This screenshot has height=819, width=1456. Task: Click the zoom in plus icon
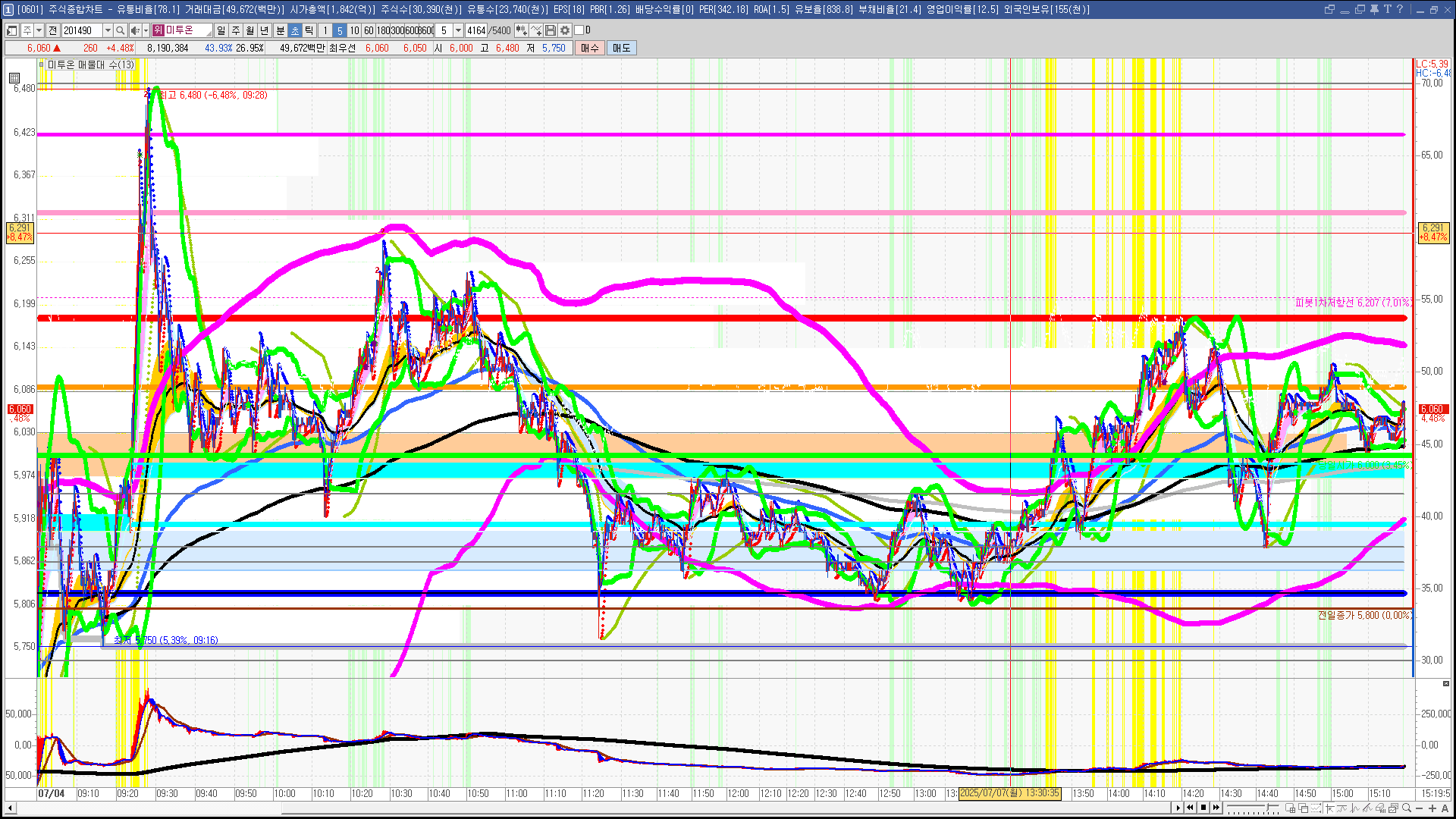[x=1432, y=808]
